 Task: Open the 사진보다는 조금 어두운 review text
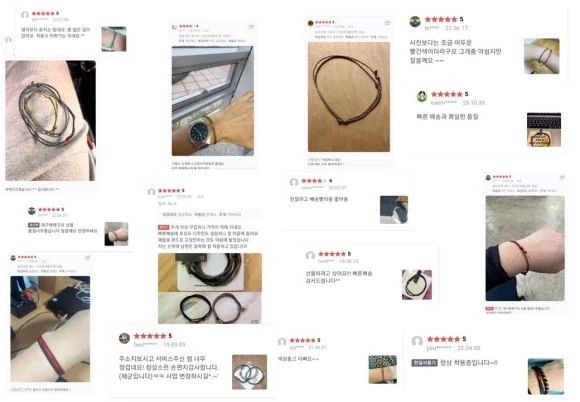tap(455, 51)
